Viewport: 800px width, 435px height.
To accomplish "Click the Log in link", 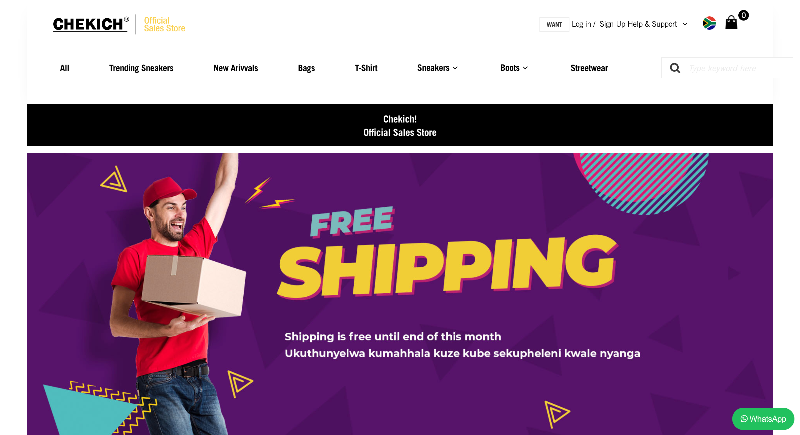I will [581, 24].
